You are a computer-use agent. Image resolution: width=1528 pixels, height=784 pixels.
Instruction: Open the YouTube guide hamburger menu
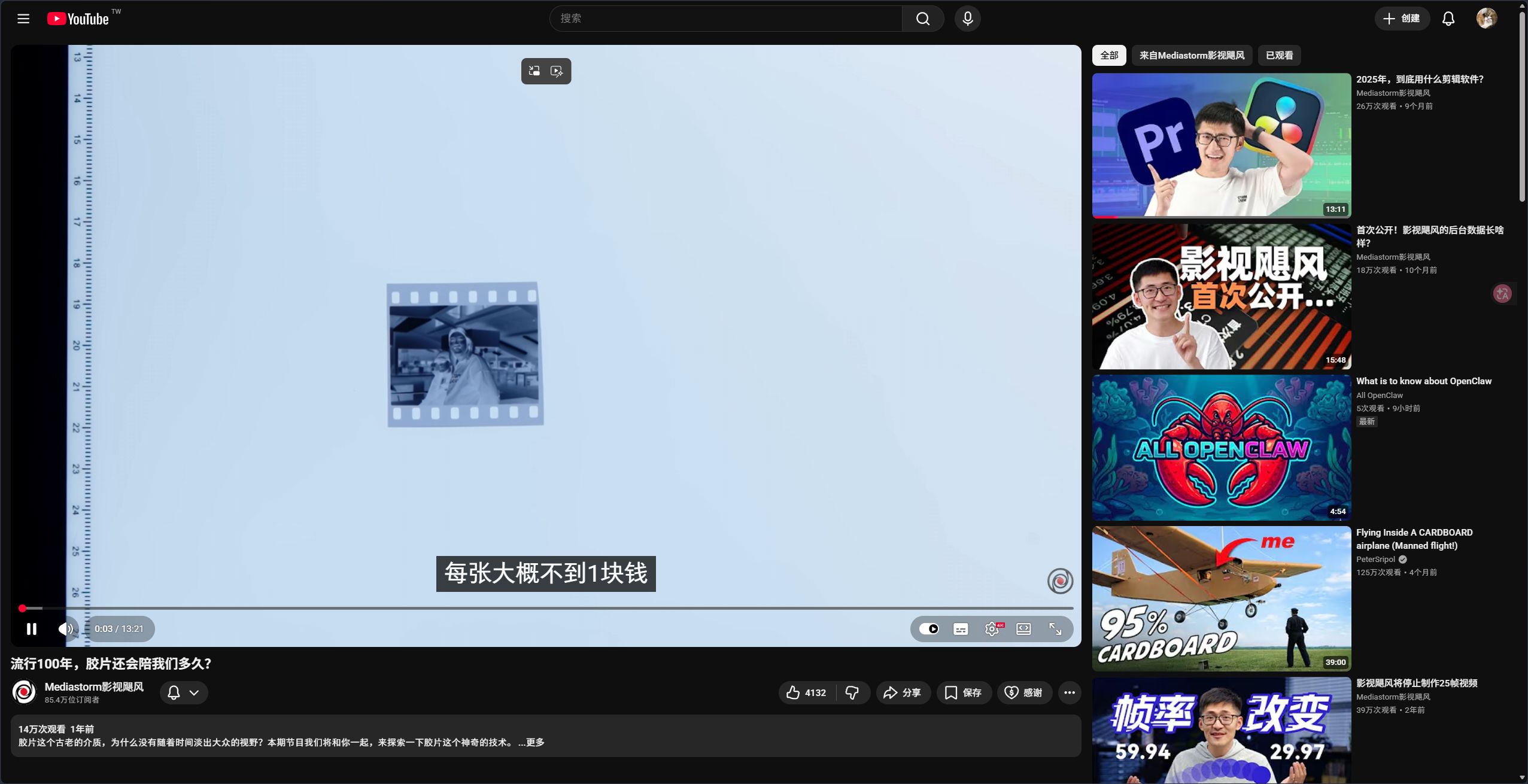[23, 19]
